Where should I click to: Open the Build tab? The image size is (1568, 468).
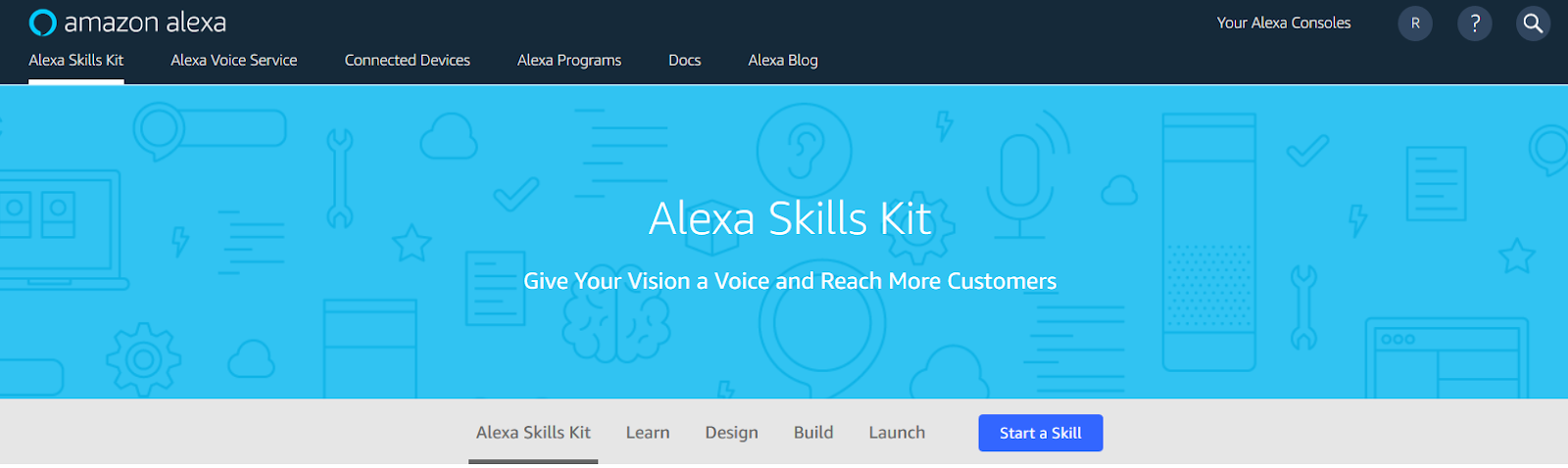coord(813,432)
